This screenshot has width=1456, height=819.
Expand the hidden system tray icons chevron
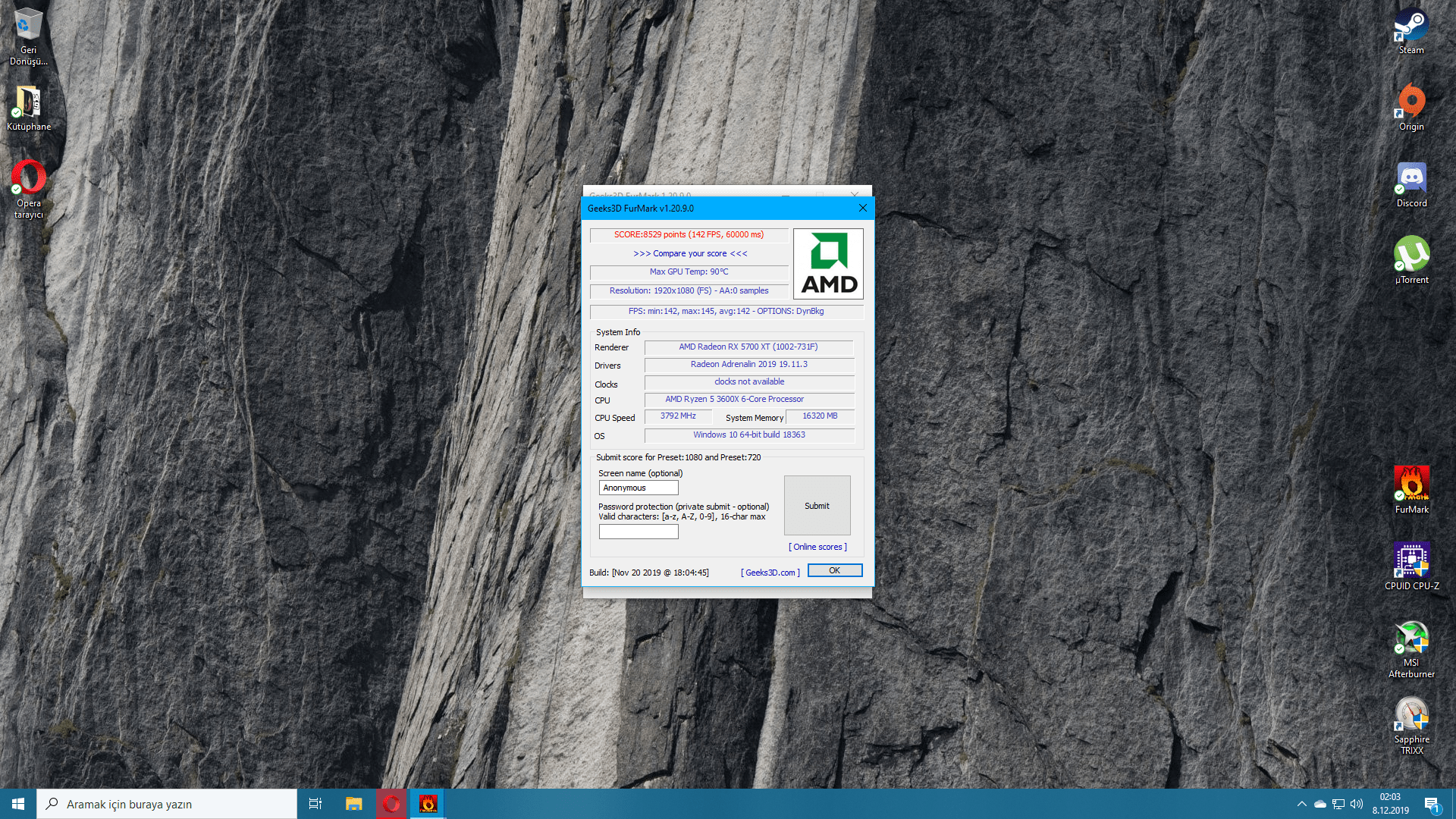pos(1301,804)
